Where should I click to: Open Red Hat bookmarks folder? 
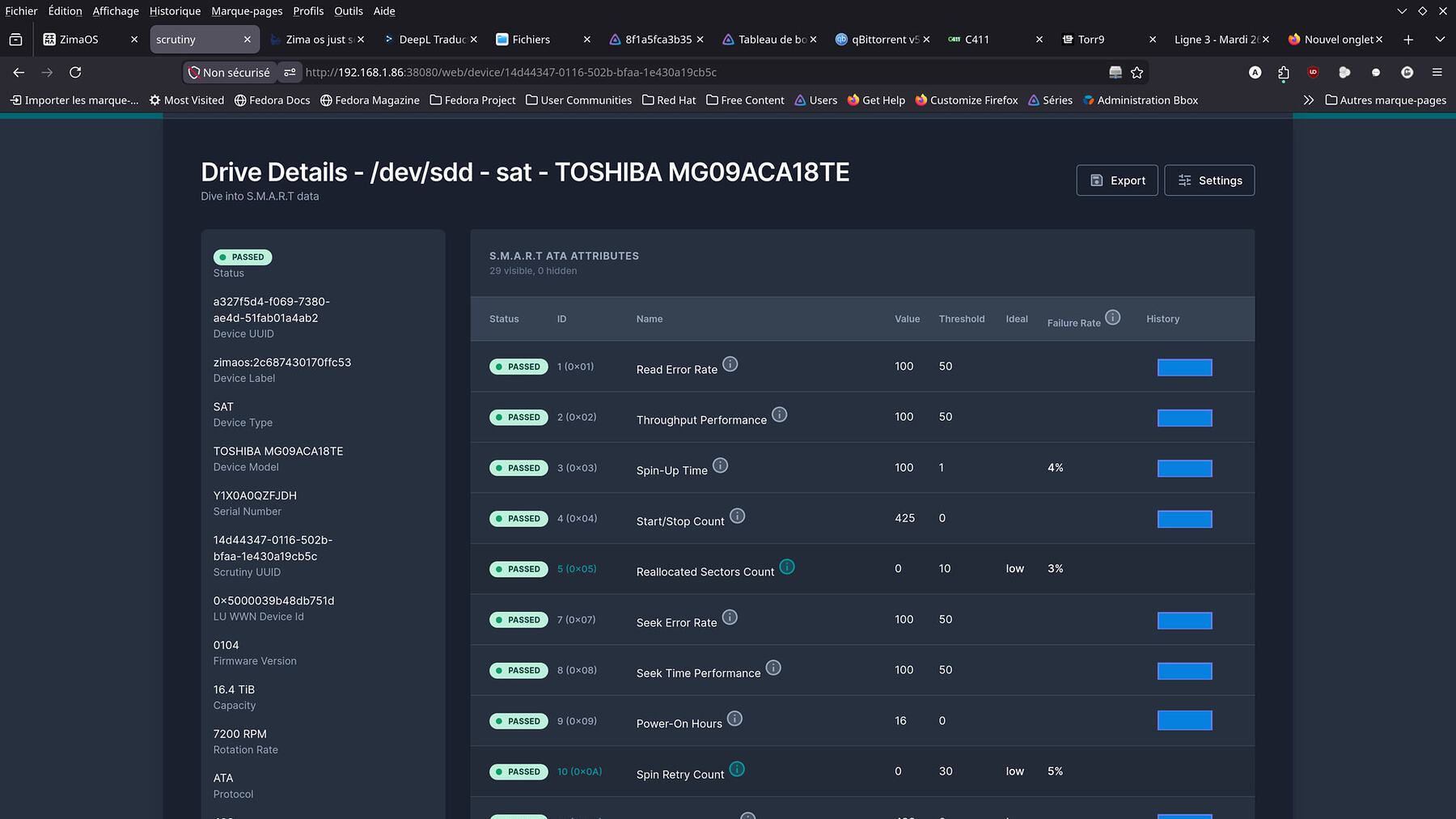pos(668,100)
